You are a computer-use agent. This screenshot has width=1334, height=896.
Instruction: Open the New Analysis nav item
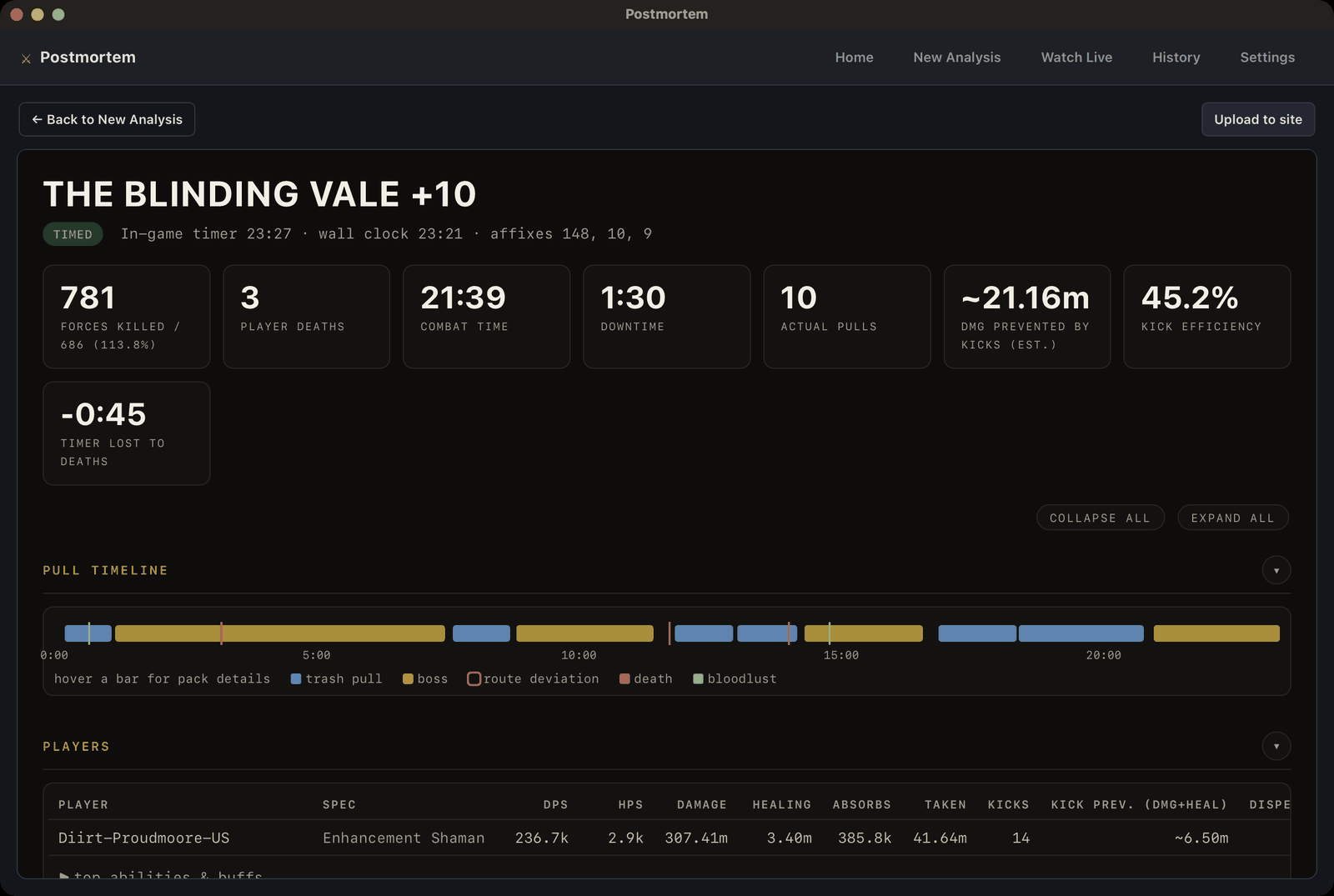[x=956, y=58]
